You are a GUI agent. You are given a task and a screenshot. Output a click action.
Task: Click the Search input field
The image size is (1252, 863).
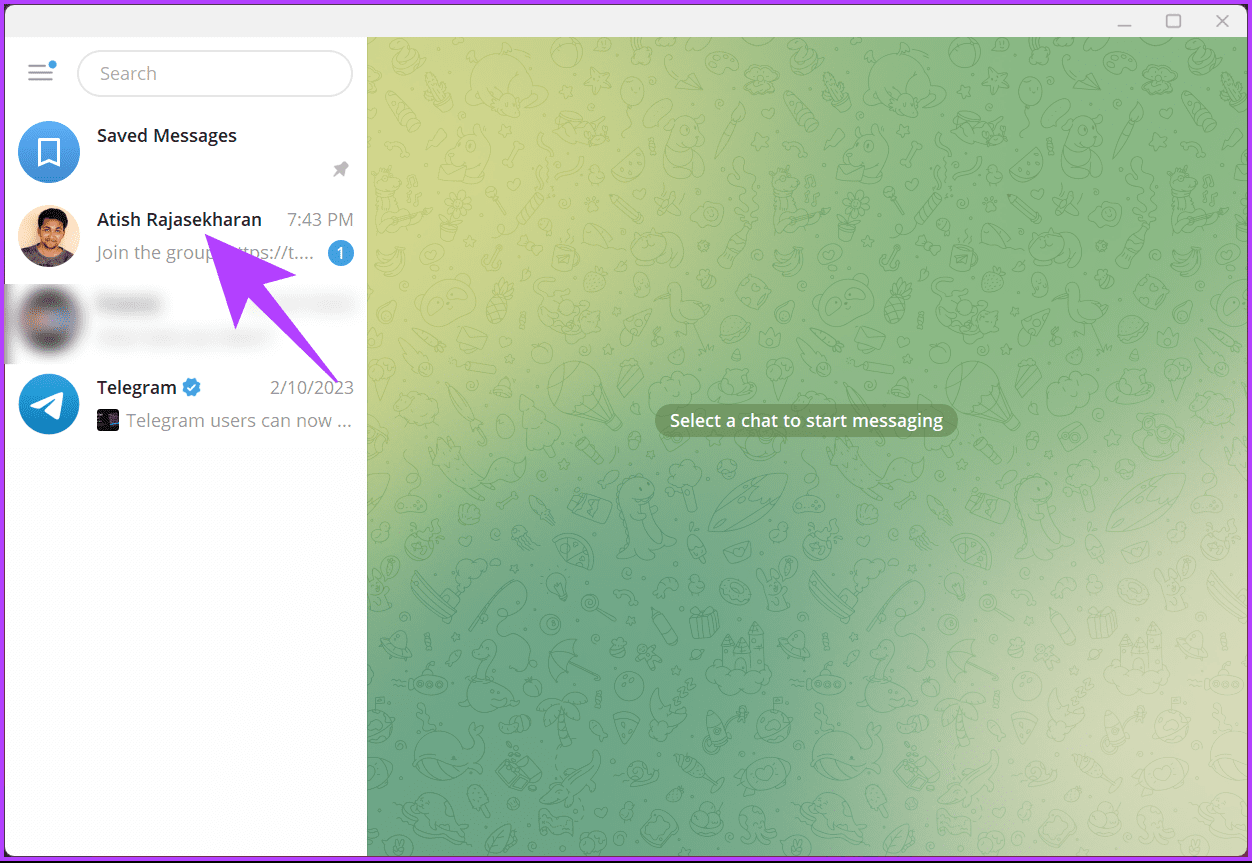[x=214, y=73]
